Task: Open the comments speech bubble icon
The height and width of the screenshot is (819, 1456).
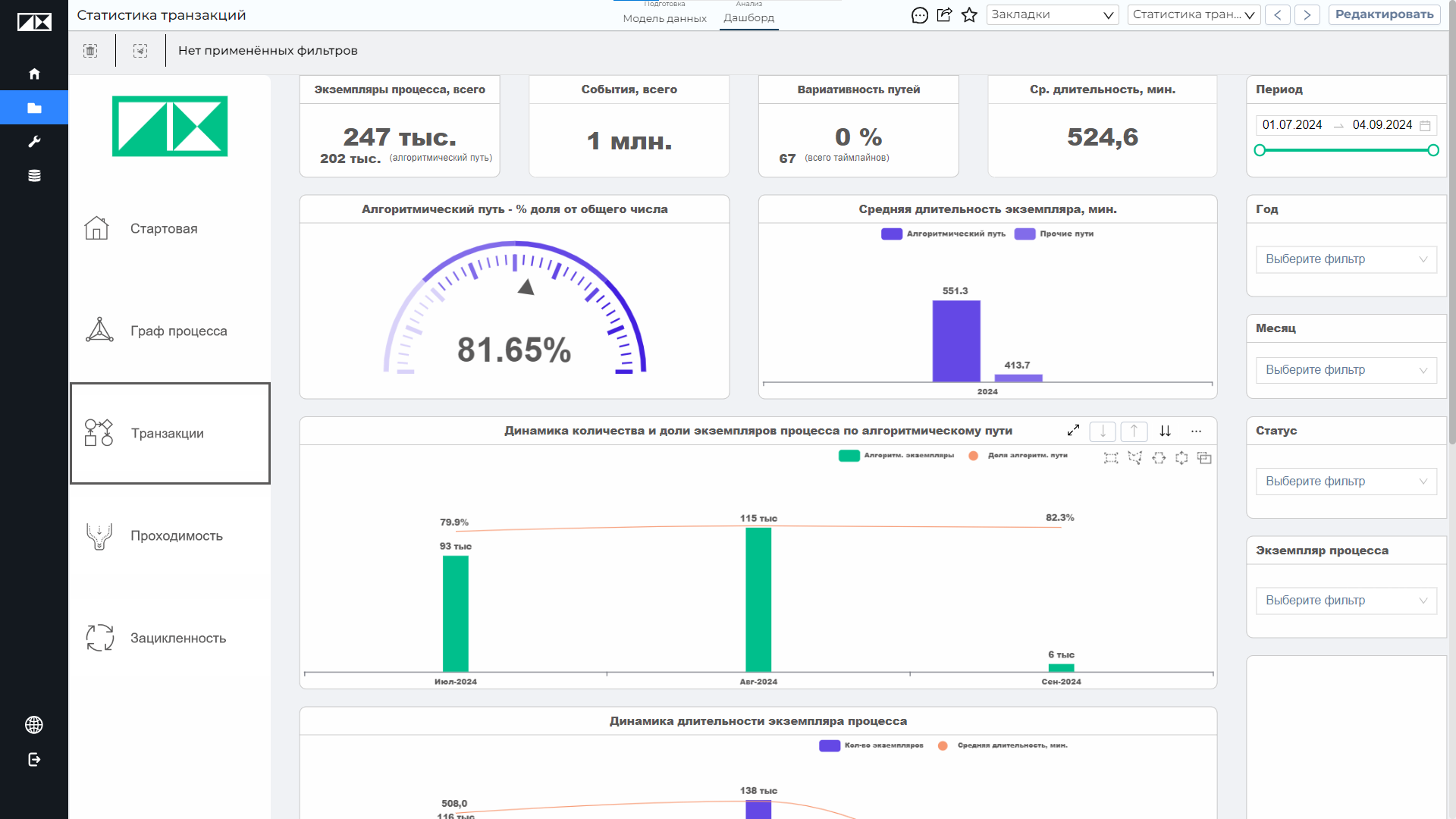Action: (919, 15)
